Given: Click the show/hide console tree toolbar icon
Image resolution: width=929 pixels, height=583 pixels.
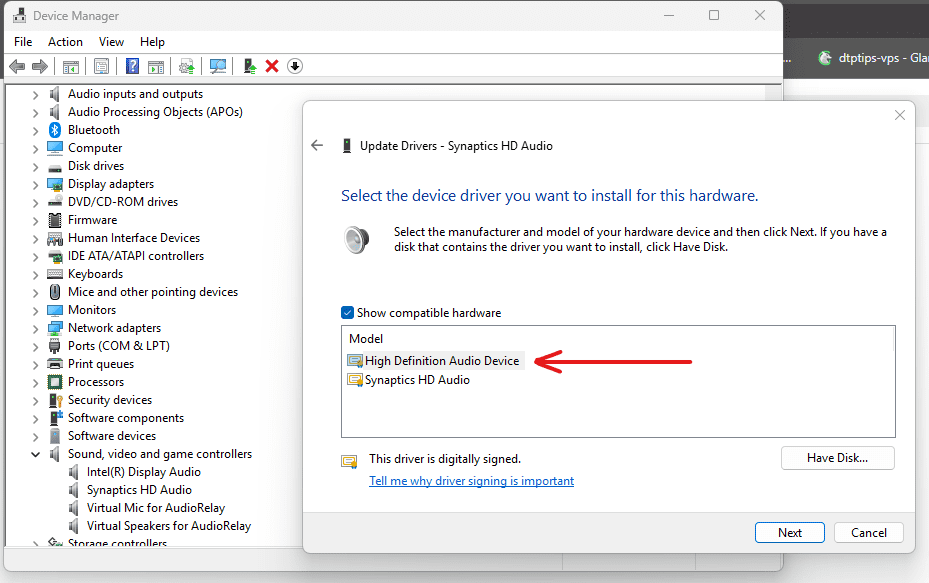Looking at the screenshot, I should (x=71, y=66).
